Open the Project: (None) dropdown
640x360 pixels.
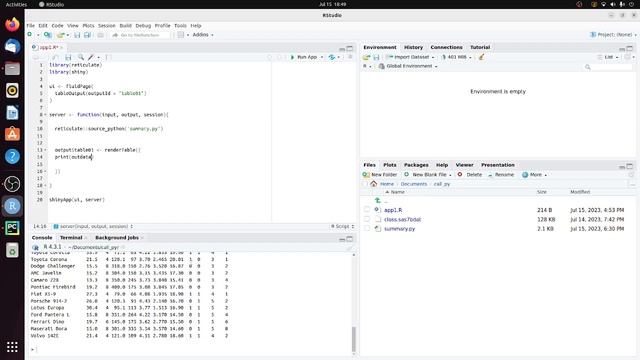click(x=613, y=35)
